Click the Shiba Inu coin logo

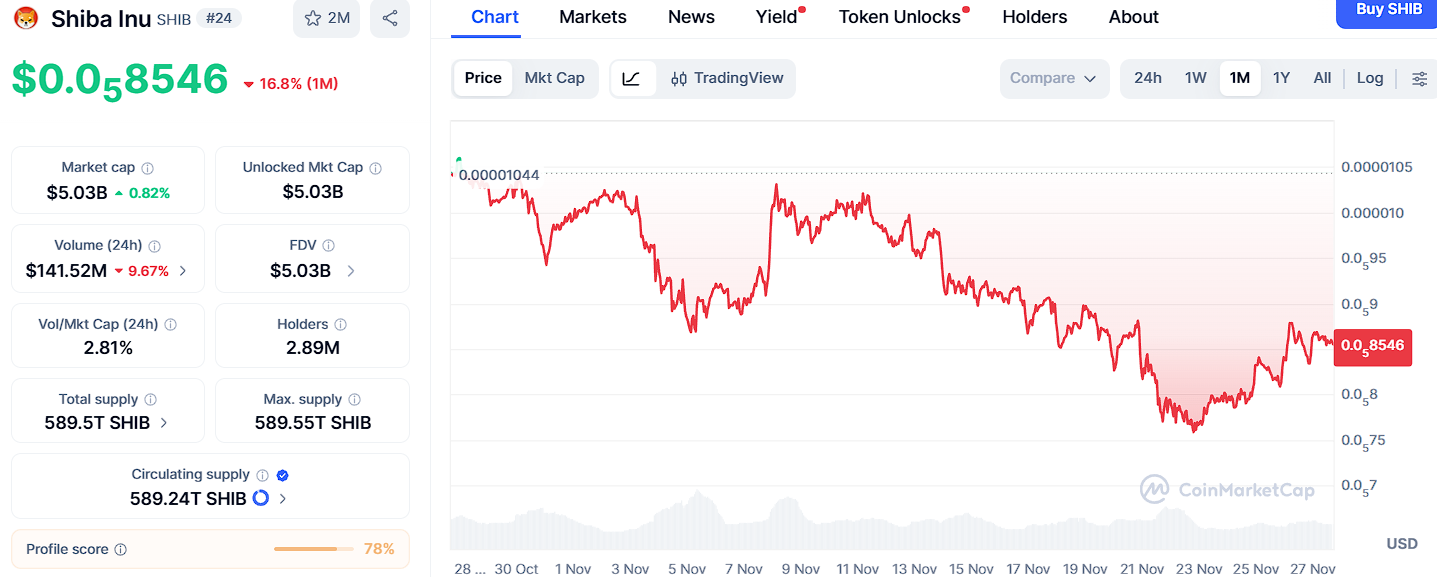tap(26, 18)
